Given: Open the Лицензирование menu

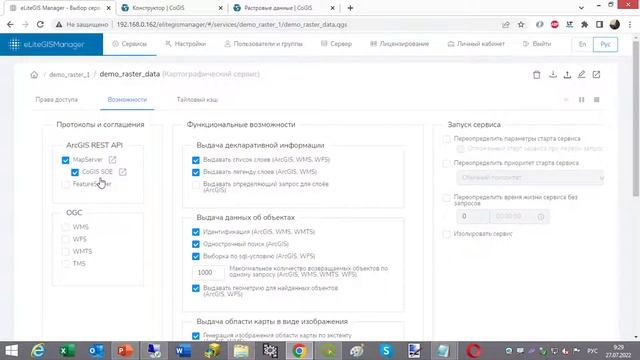Looking at the screenshot, I should point(400,44).
